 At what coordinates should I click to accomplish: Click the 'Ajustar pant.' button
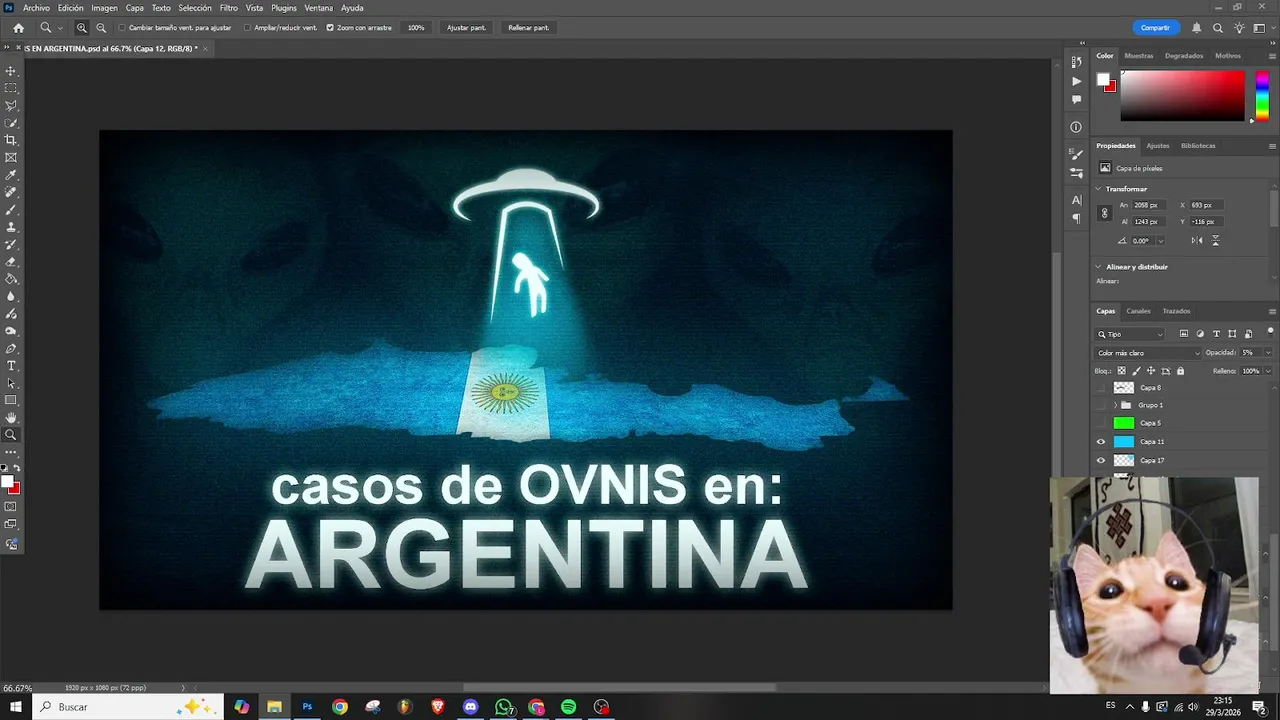point(466,28)
